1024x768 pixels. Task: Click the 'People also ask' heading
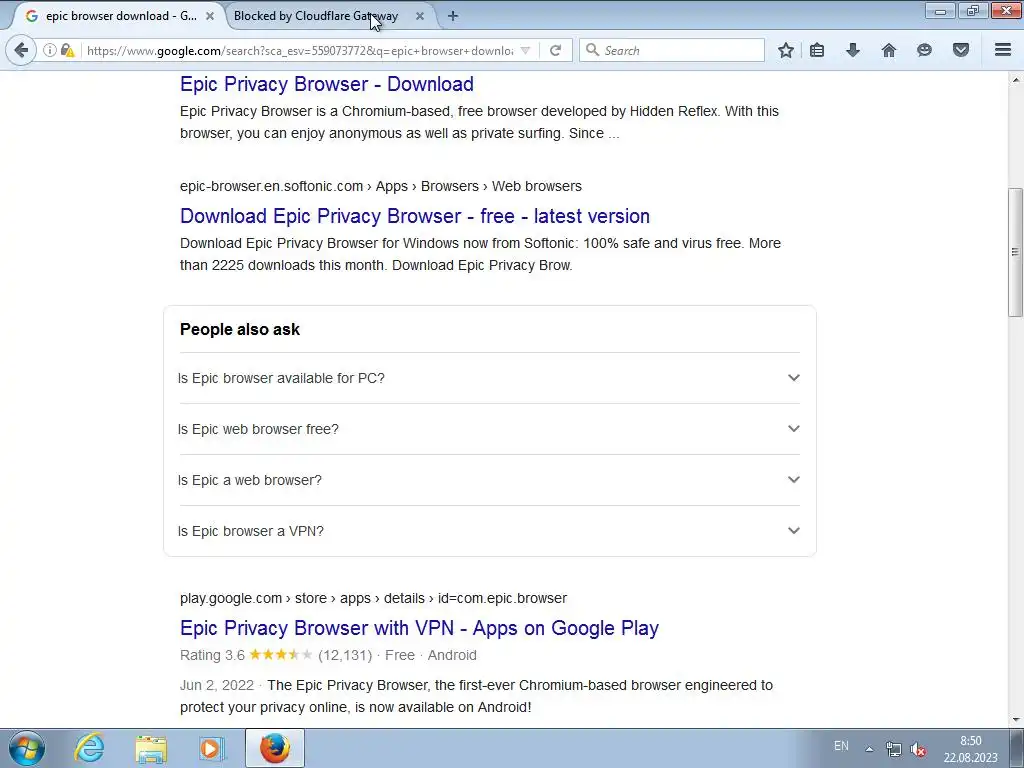coord(240,330)
